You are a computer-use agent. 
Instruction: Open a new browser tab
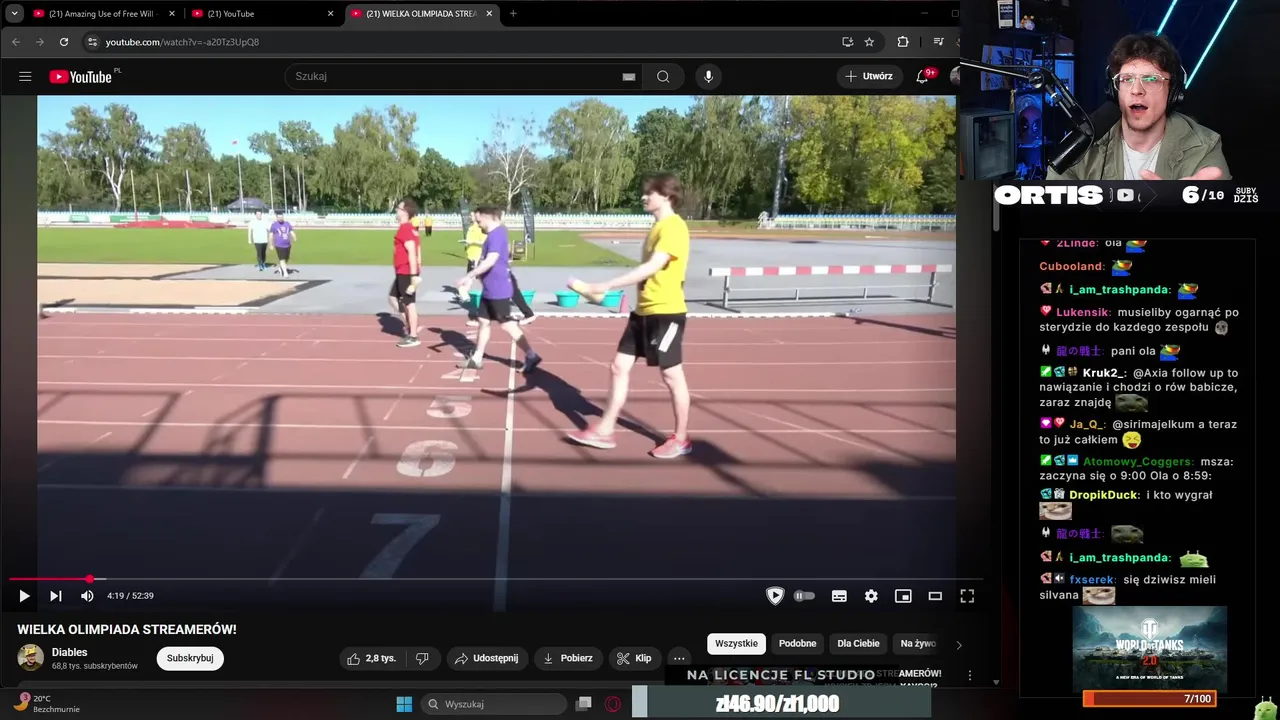click(x=513, y=14)
